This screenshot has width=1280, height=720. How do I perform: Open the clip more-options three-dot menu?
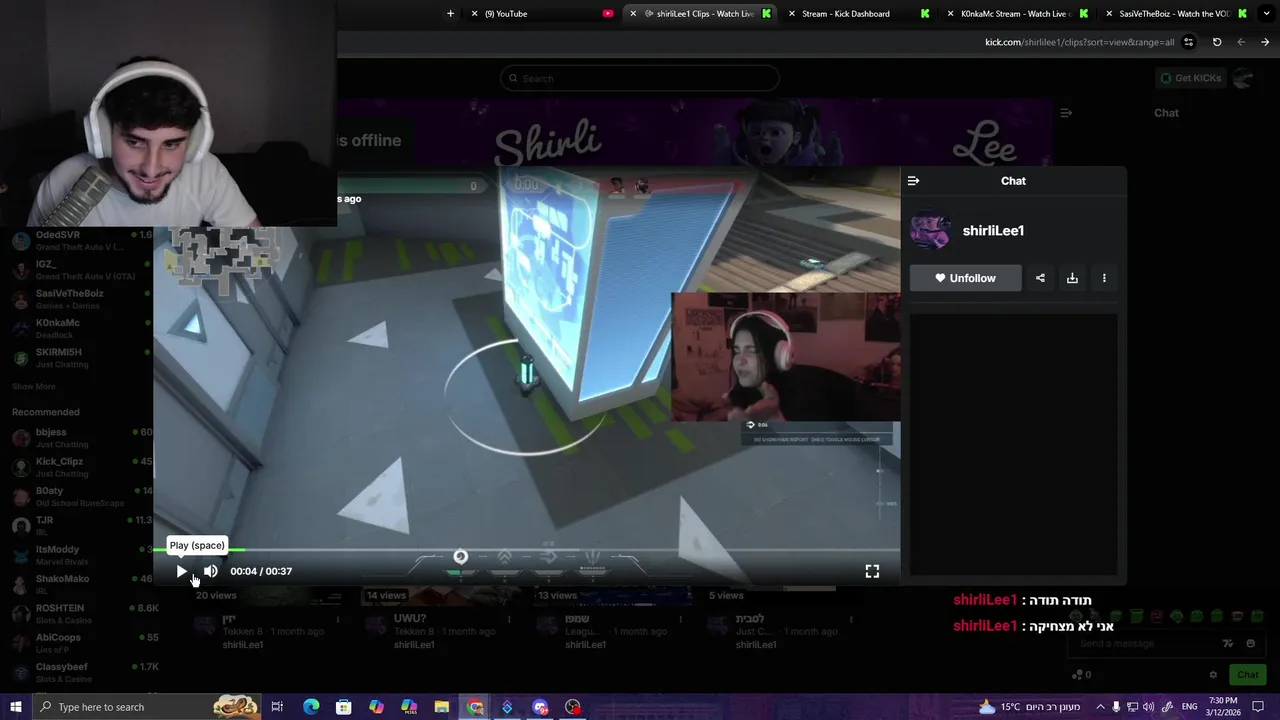(1104, 278)
